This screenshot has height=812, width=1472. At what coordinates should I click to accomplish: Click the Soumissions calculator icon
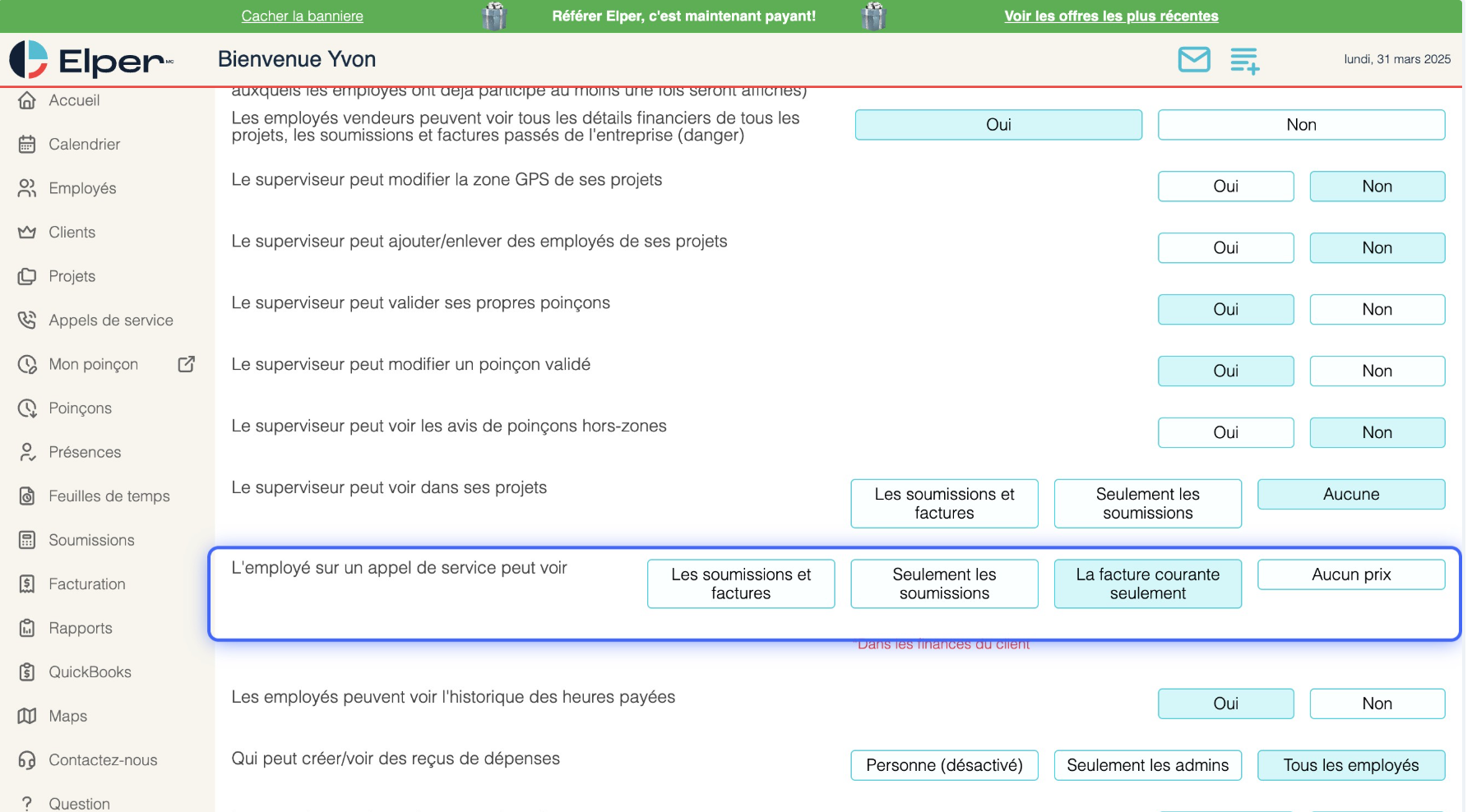(x=27, y=540)
